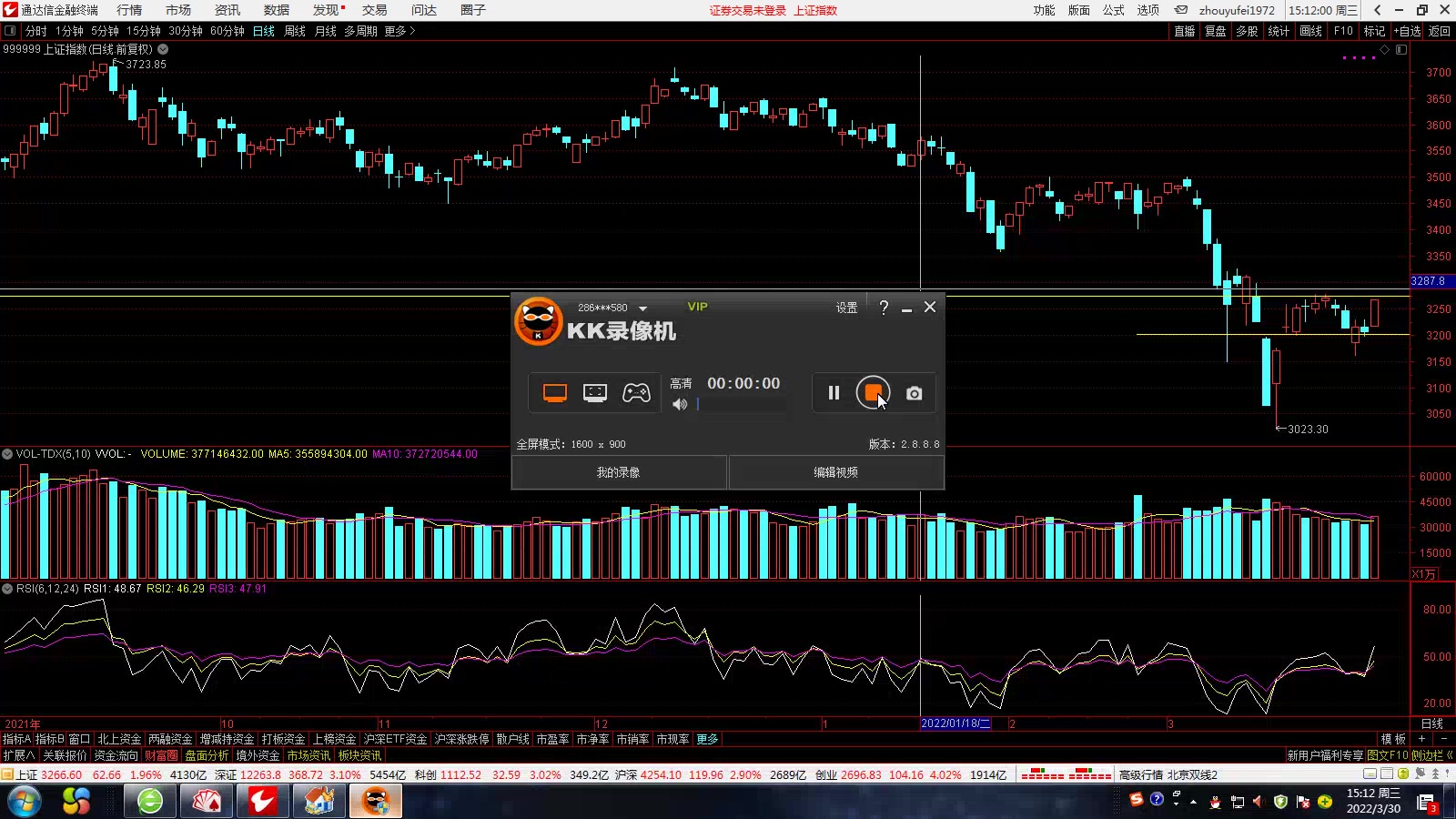Image resolution: width=1456 pixels, height=819 pixels.
Task: Switch chart to 60分钟 period
Action: [x=227, y=31]
